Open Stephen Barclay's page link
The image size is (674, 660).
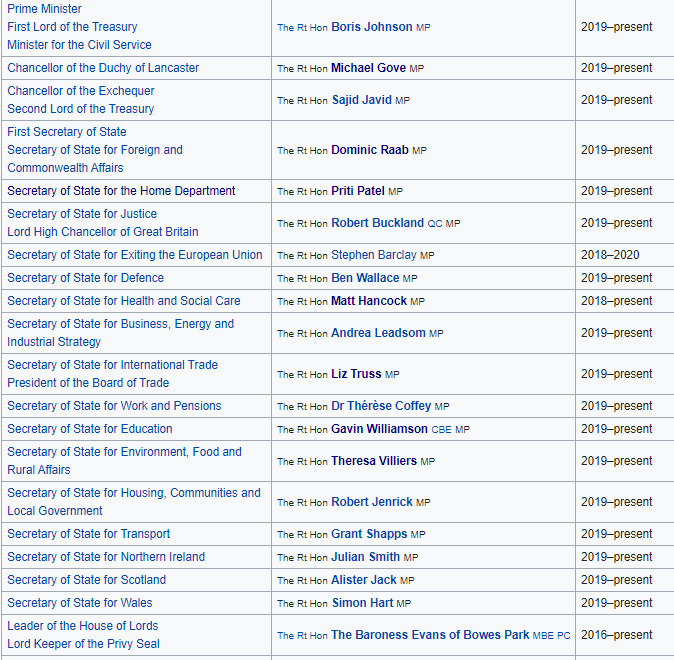(374, 255)
